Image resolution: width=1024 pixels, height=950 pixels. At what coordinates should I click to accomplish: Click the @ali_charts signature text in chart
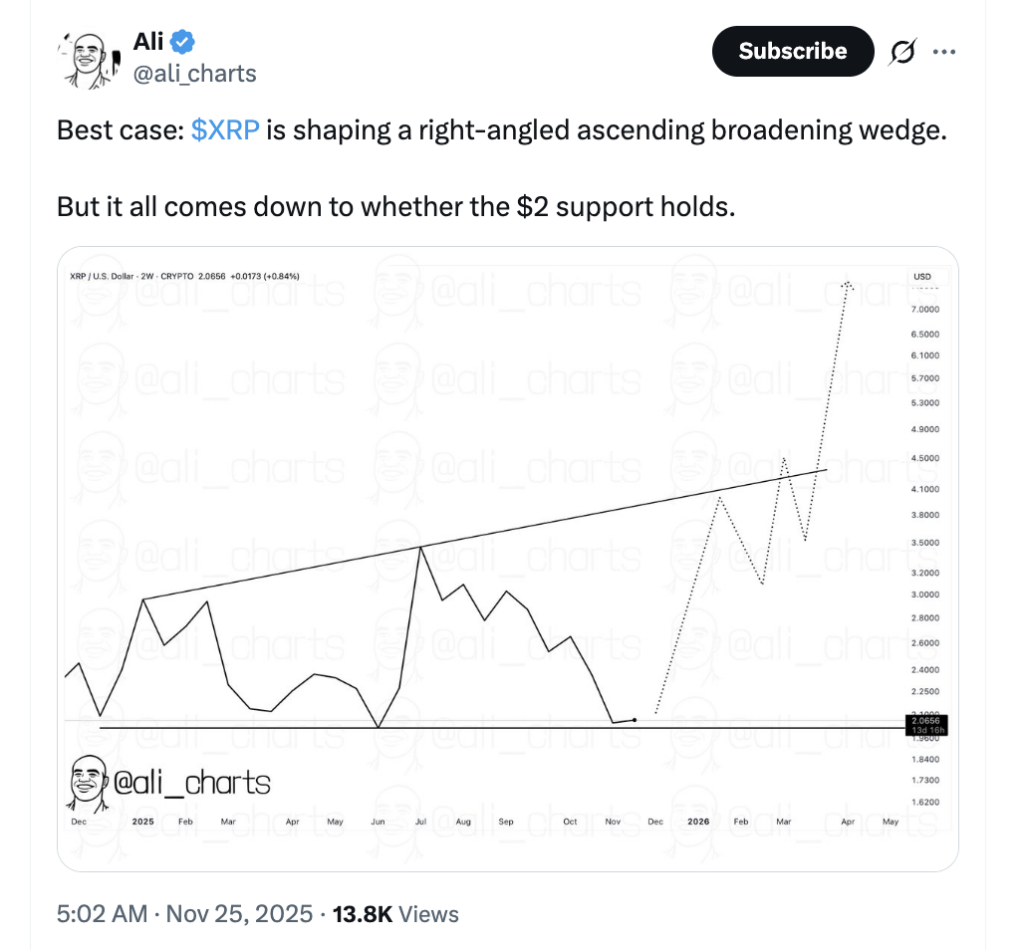pos(193,782)
